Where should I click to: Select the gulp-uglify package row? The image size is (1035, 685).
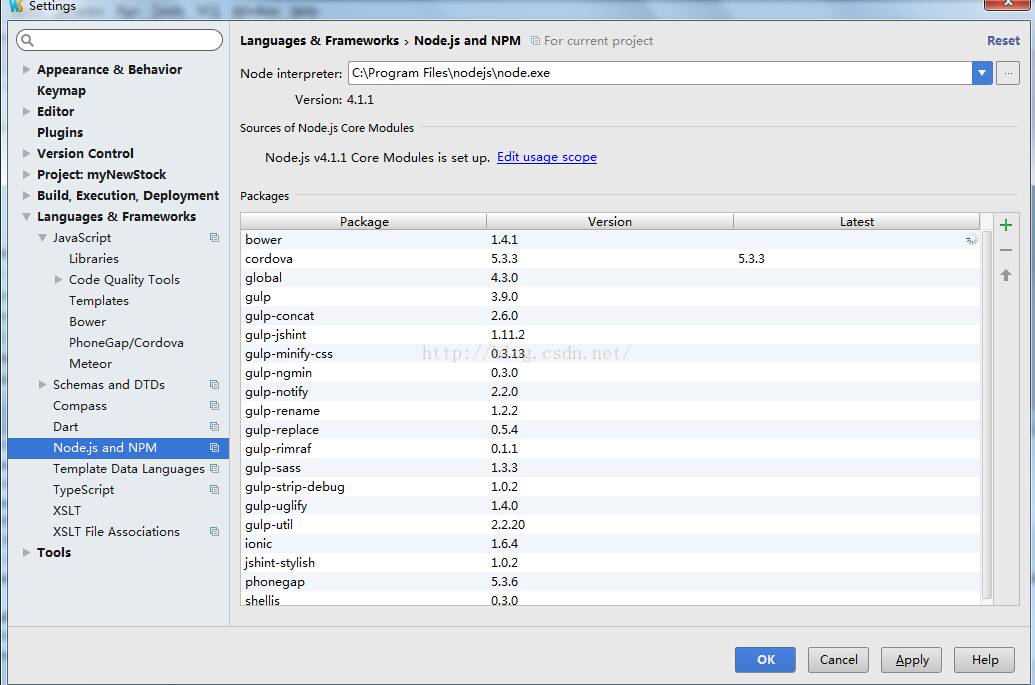click(611, 506)
